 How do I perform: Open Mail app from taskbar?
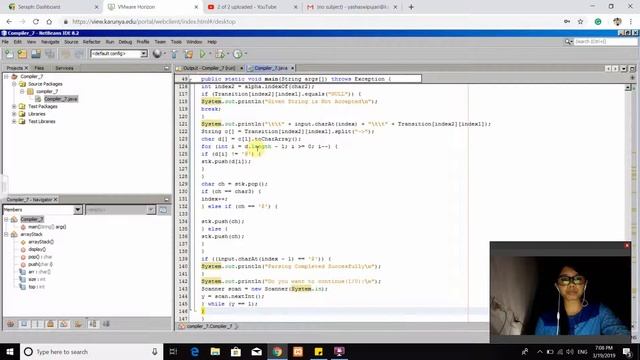[x=256, y=351]
